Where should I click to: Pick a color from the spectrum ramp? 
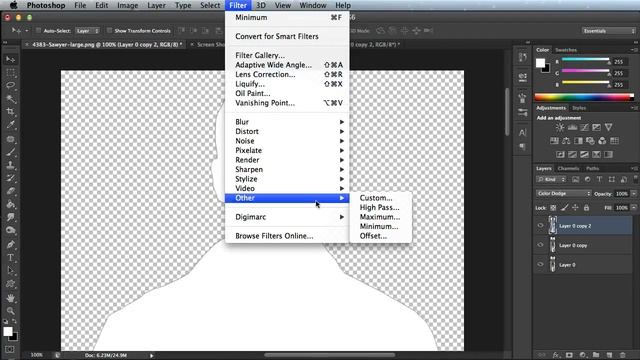(584, 97)
